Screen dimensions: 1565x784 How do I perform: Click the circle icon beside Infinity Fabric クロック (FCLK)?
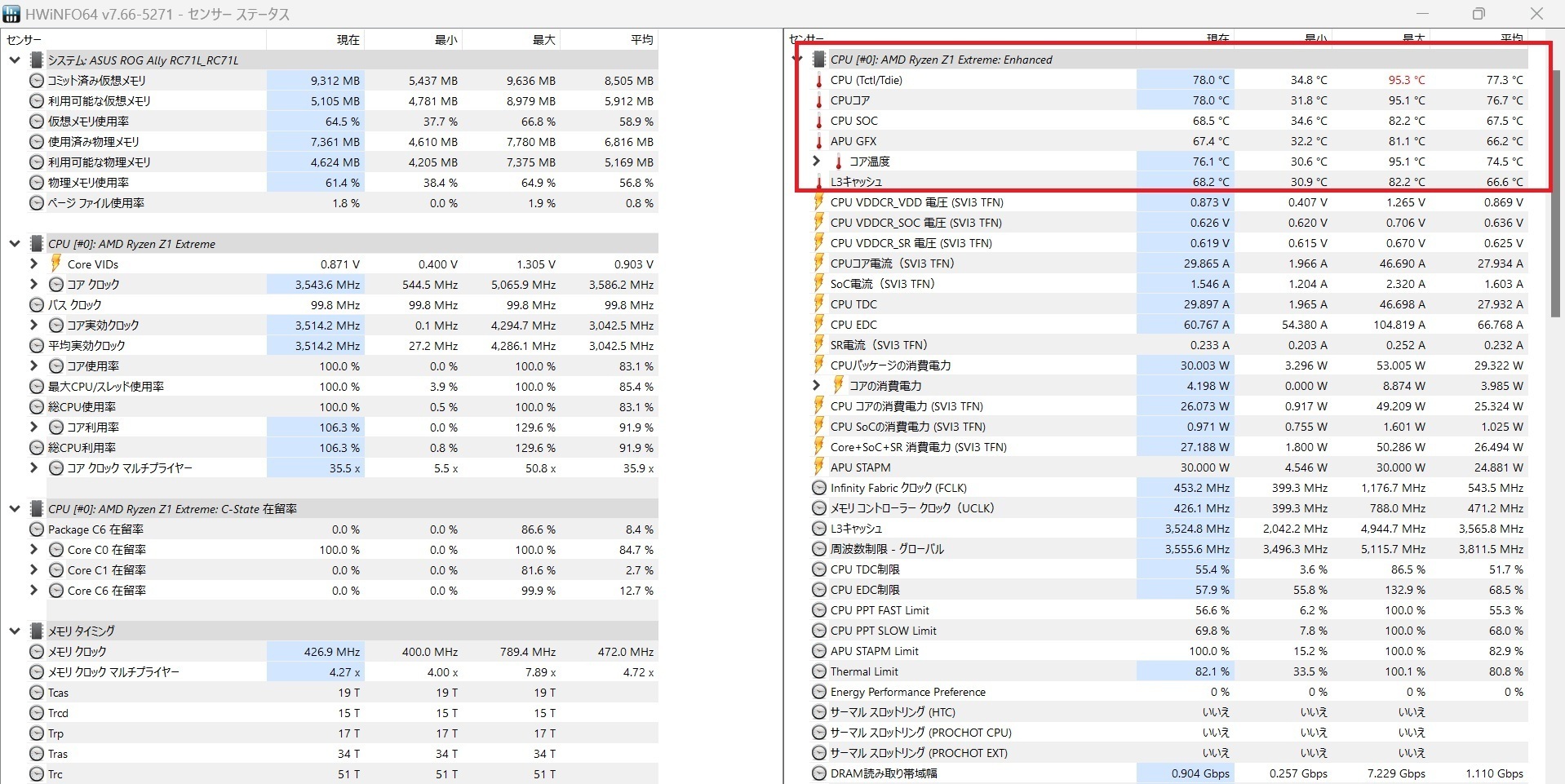point(819,488)
